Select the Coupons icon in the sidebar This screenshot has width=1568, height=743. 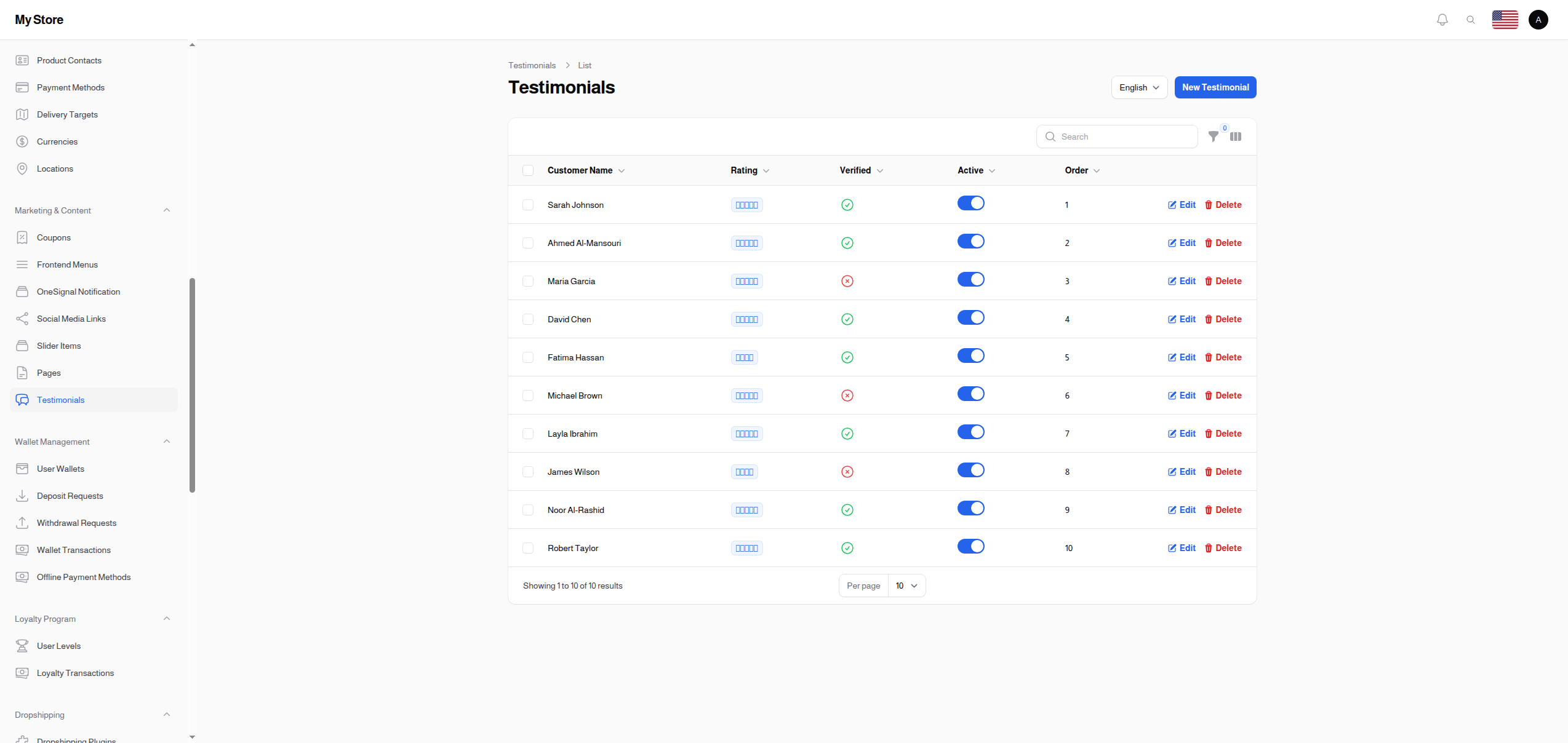coord(22,237)
